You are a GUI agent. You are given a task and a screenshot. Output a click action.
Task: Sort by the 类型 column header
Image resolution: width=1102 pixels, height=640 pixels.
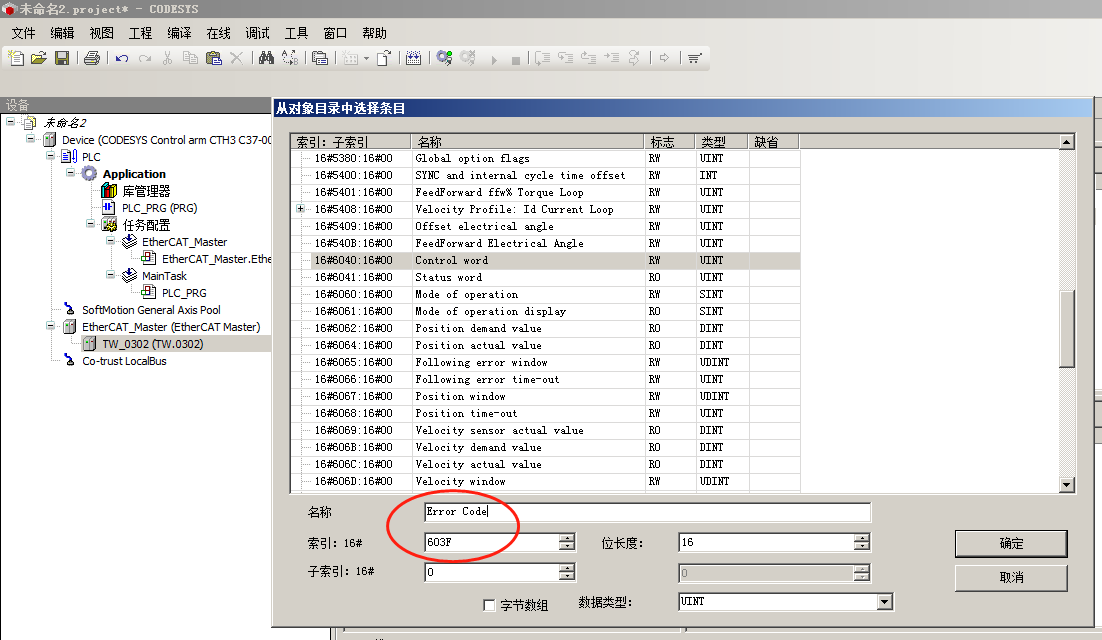(721, 142)
